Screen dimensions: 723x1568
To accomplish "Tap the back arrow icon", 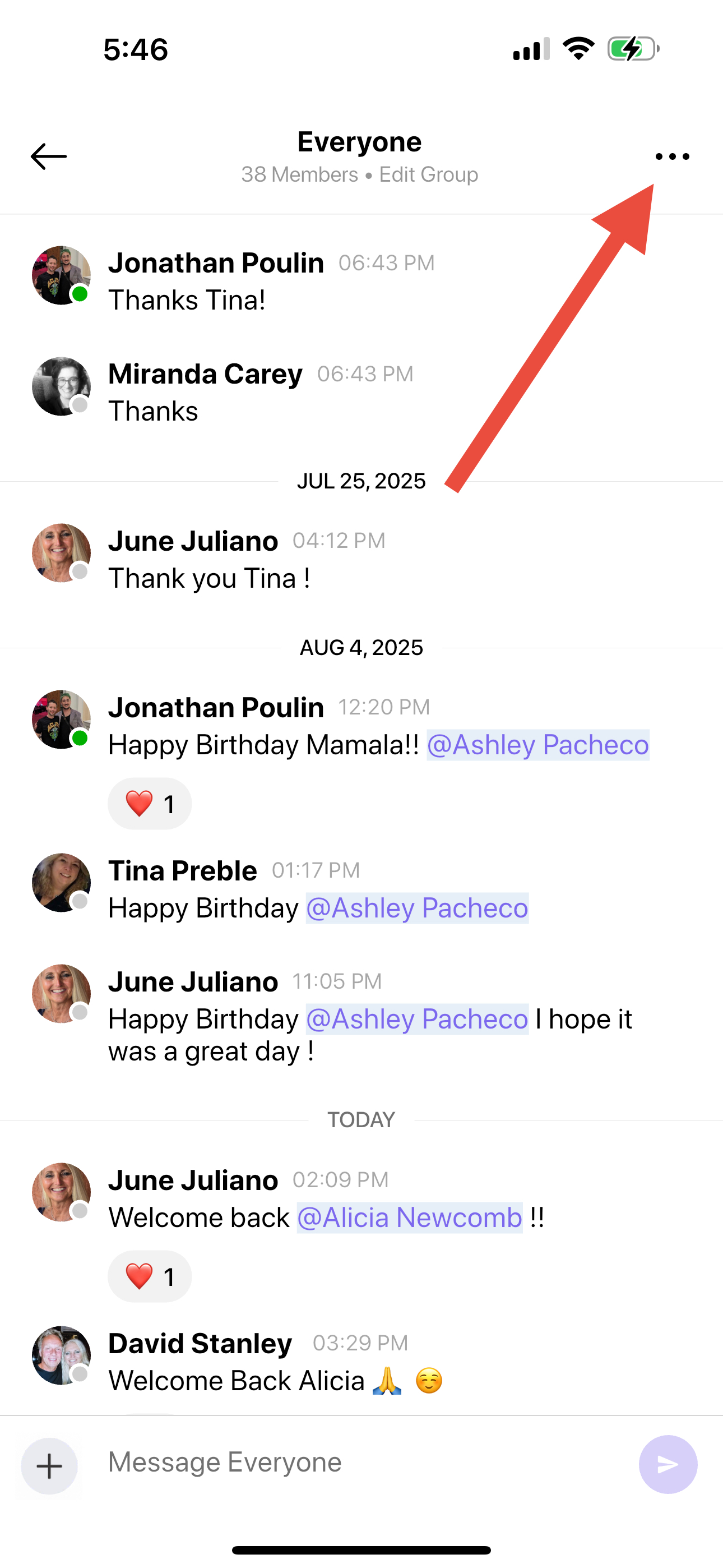I will click(x=49, y=156).
